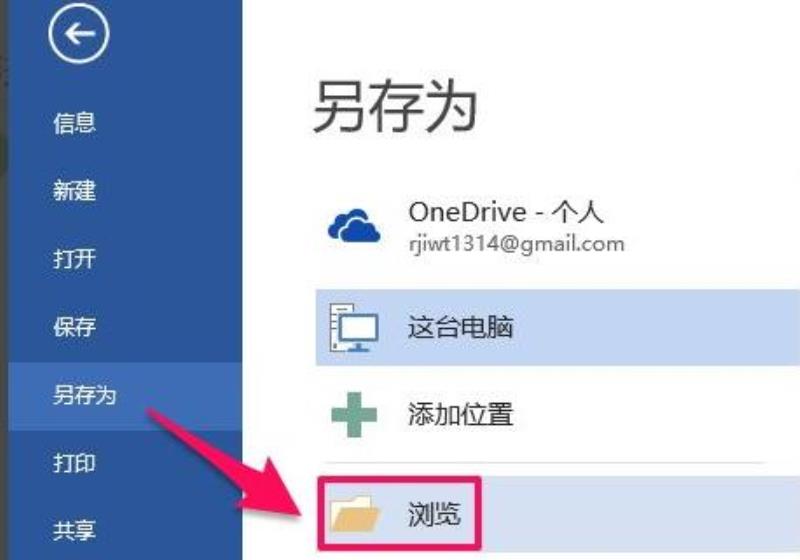800x560 pixels.
Task: Click the empty 浏览 row area outside the red box
Action: pos(640,514)
